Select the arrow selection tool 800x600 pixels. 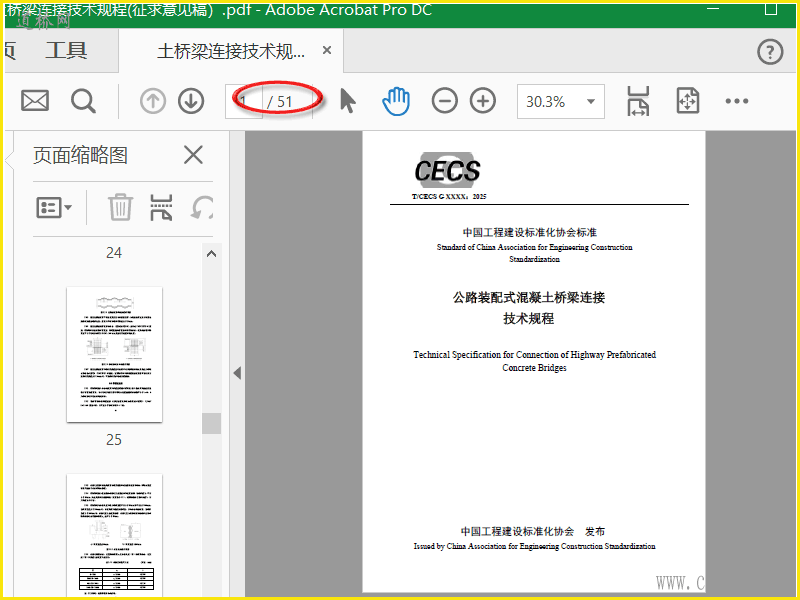(x=347, y=101)
